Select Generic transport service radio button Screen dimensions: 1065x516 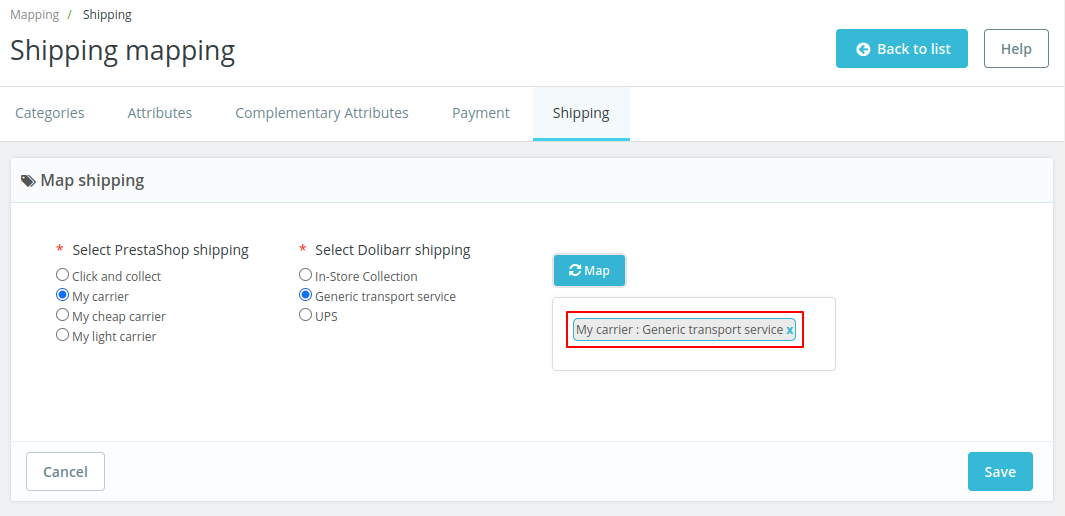pos(306,295)
